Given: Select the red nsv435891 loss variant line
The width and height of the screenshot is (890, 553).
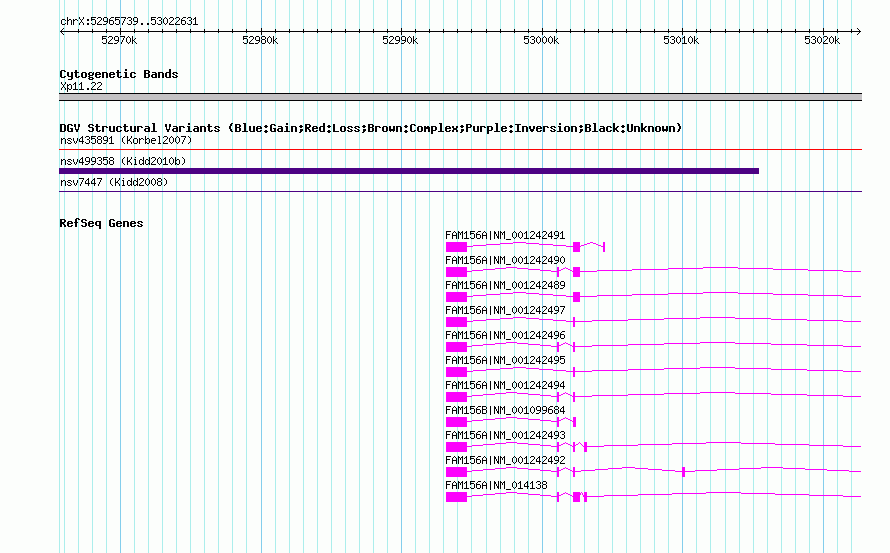Looking at the screenshot, I should [x=460, y=149].
